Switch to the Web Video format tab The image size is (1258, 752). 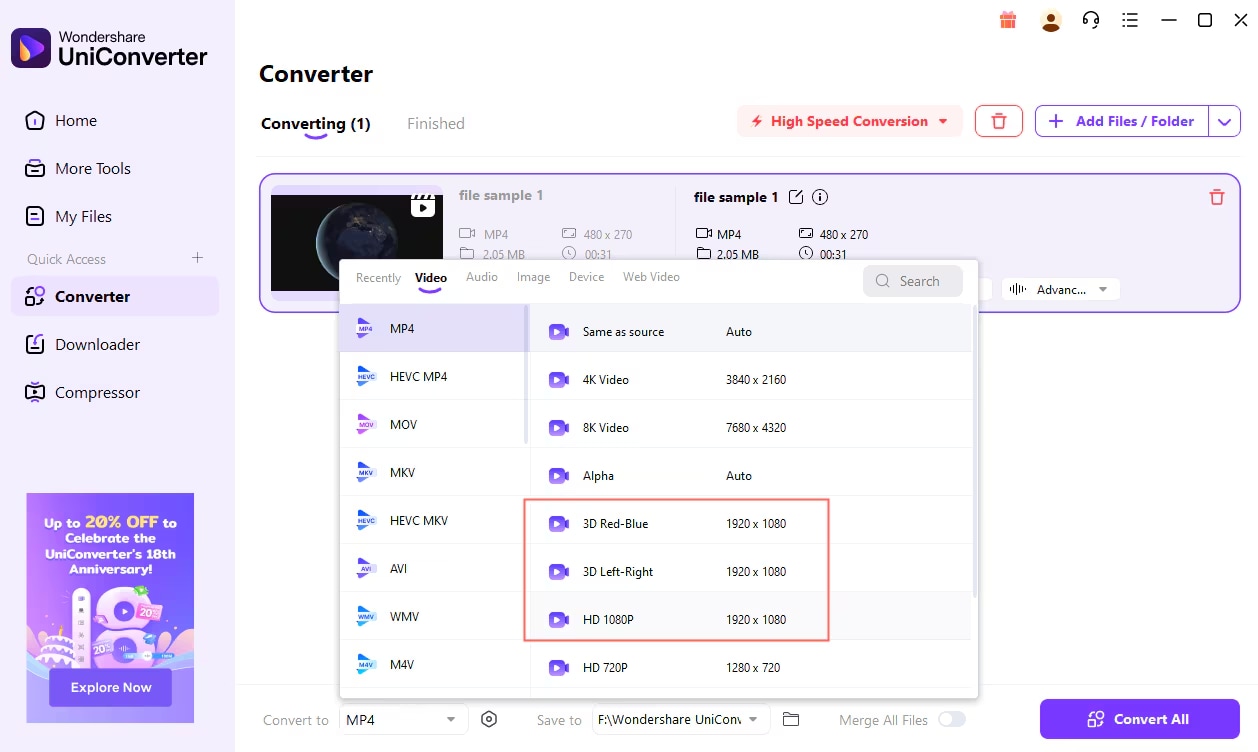coord(651,277)
